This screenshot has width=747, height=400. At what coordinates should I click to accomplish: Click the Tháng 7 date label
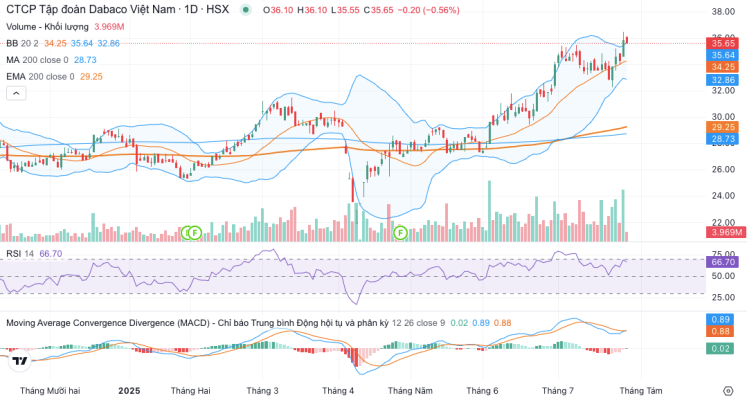click(x=558, y=391)
